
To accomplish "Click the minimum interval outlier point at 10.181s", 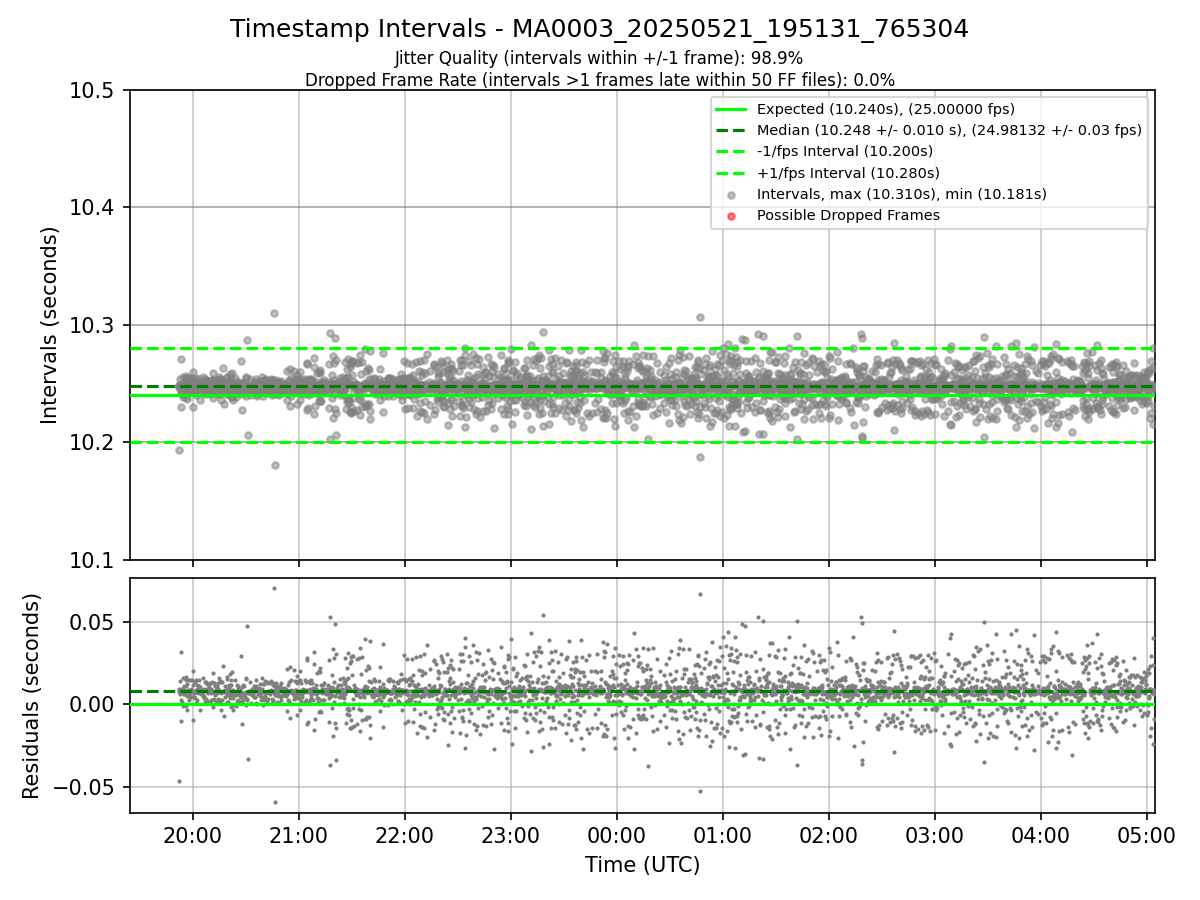I will click(275, 465).
